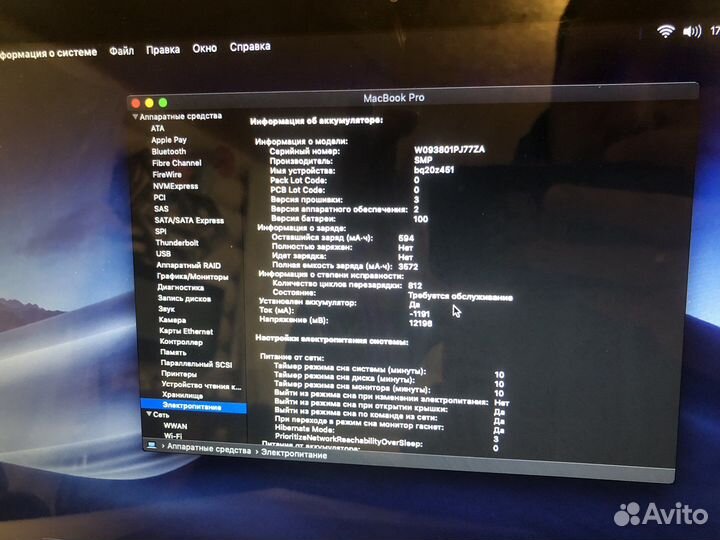Open the Файл menu
Viewport: 720px width, 540px height.
(121, 51)
